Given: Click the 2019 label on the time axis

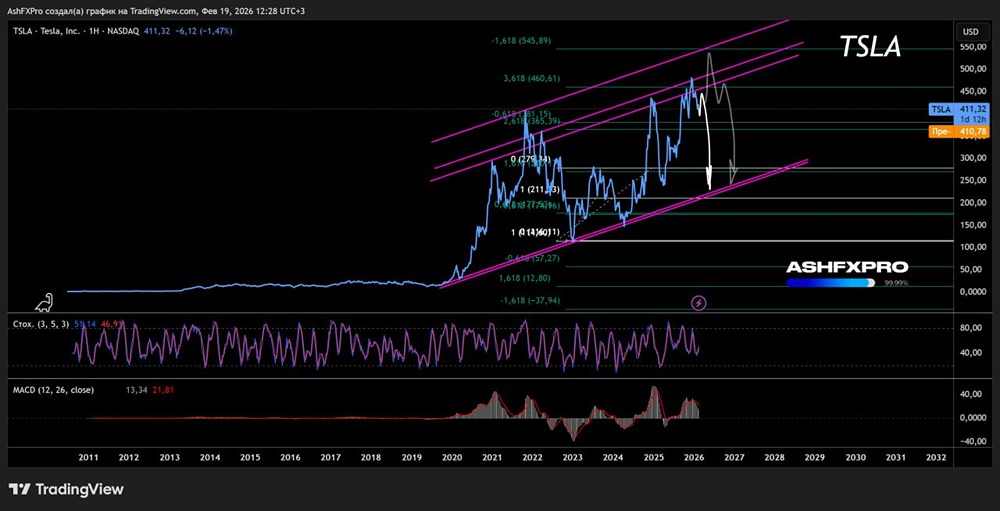Looking at the screenshot, I should coord(411,457).
